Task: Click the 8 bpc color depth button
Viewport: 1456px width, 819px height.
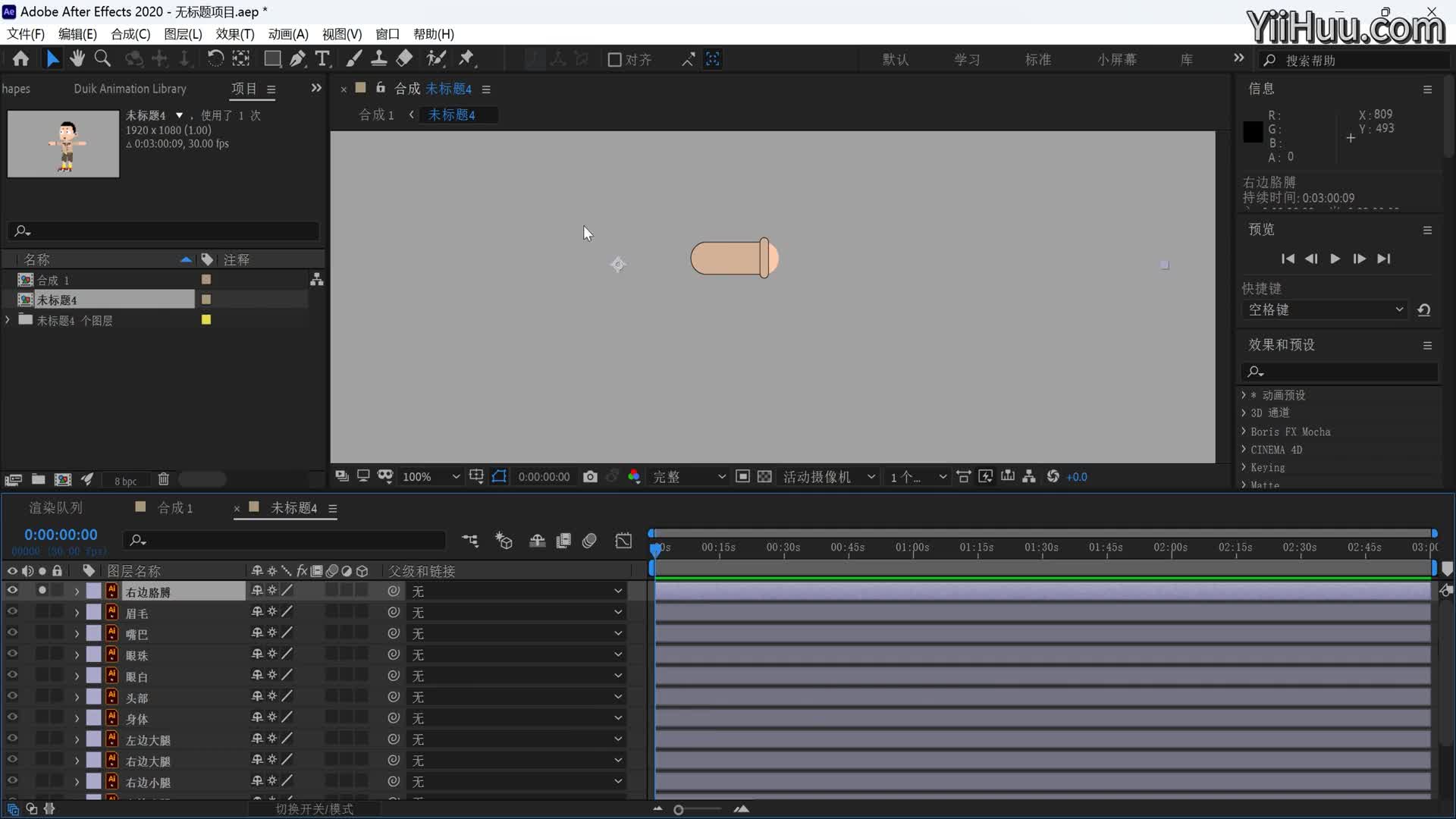Action: (126, 481)
